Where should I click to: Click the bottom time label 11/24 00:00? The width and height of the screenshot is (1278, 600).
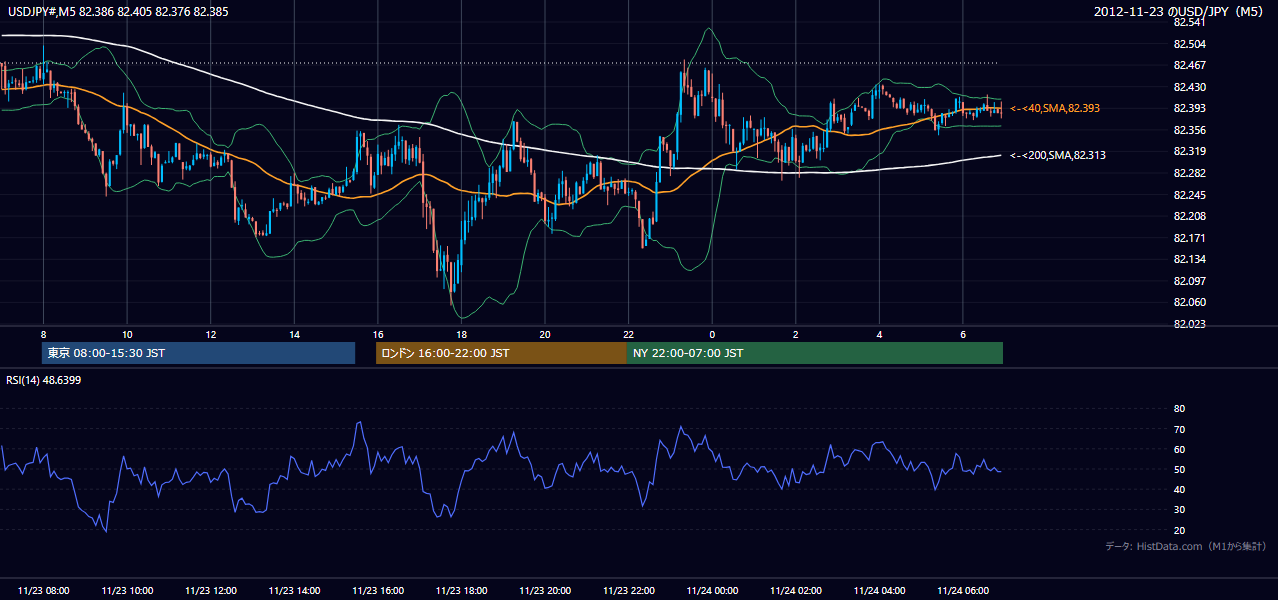712,591
